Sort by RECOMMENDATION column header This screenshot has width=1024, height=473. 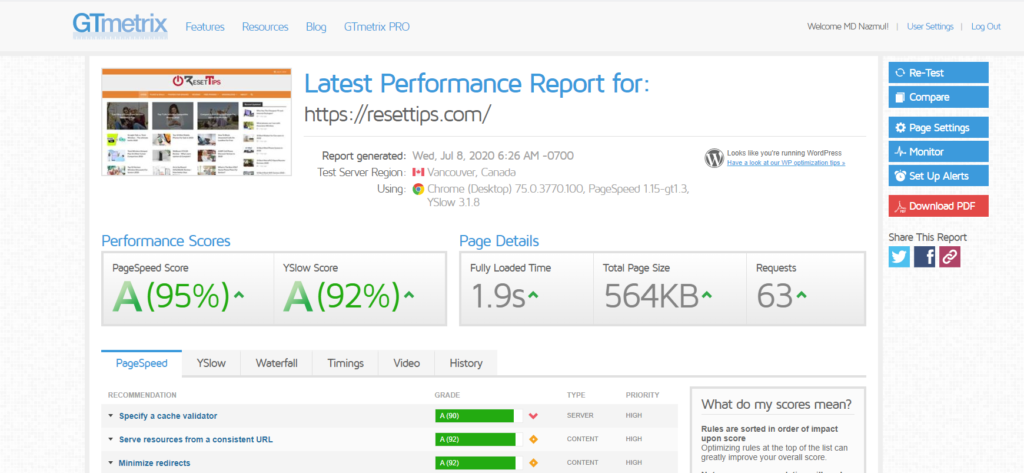point(142,395)
